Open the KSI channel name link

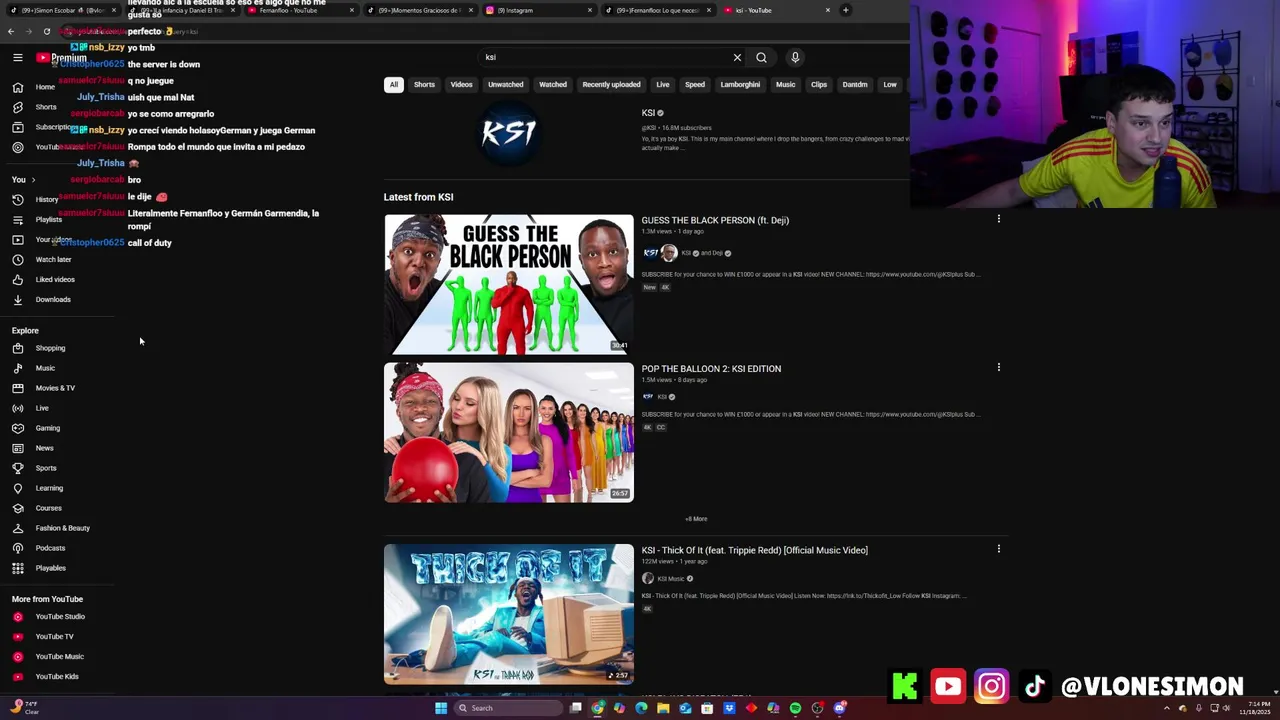[x=648, y=113]
